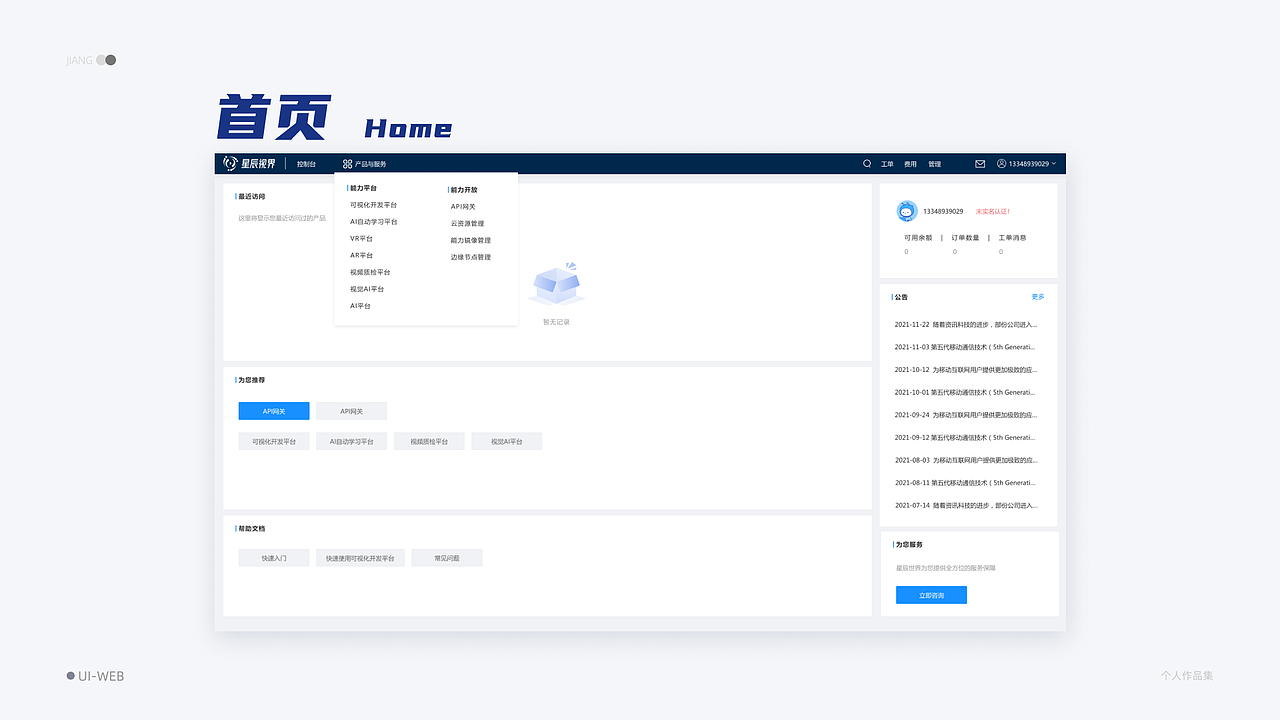Click the blue 立即咨询 button
Image resolution: width=1280 pixels, height=720 pixels.
pos(931,595)
